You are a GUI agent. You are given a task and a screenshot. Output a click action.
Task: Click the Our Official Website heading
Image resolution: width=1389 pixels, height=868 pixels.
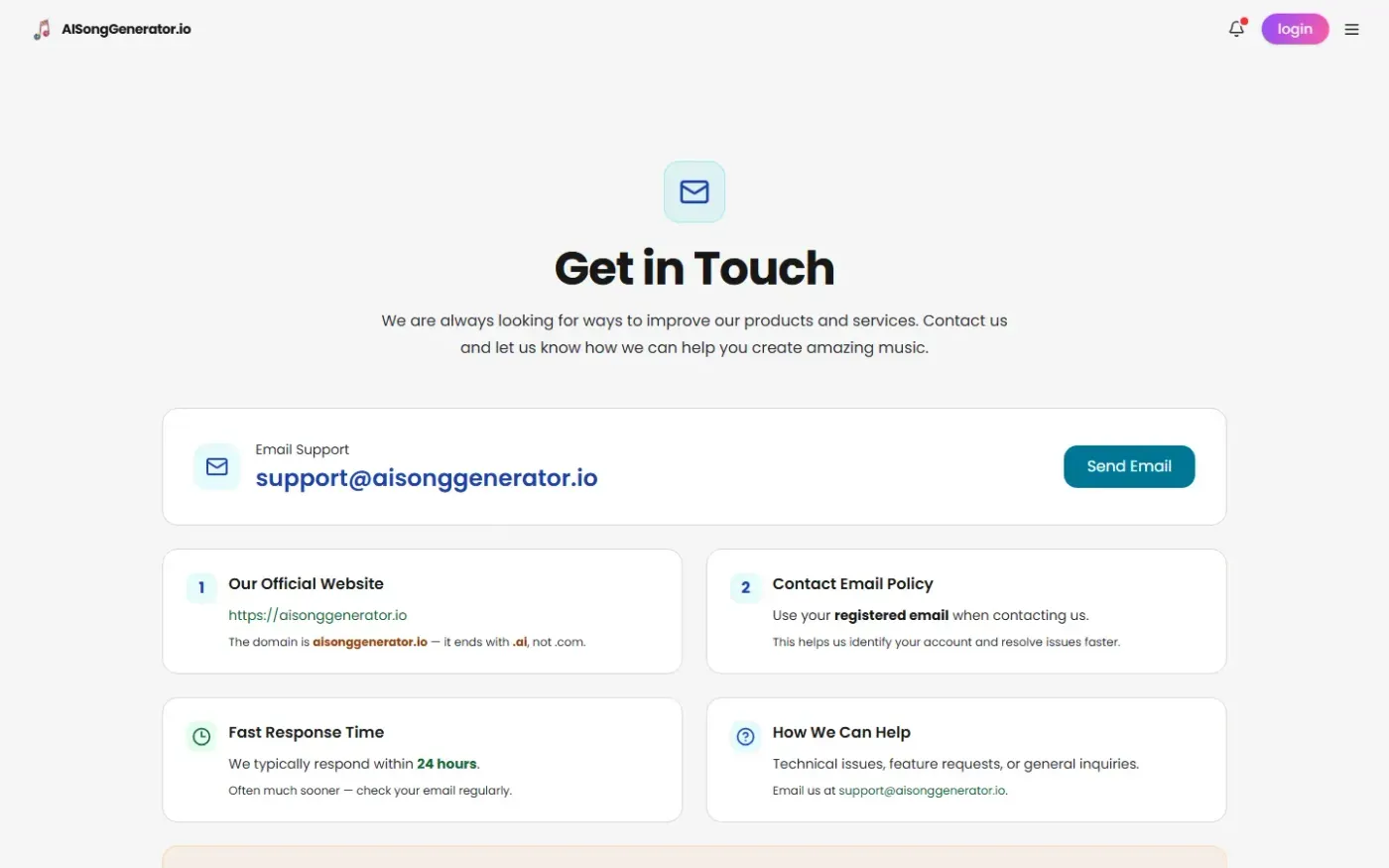[x=306, y=583]
